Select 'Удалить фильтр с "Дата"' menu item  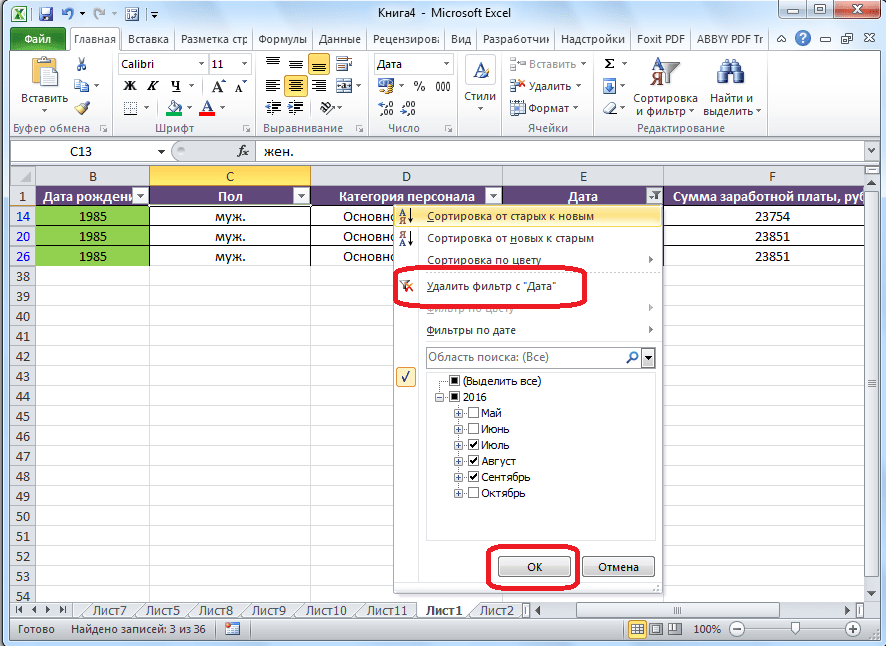click(490, 286)
